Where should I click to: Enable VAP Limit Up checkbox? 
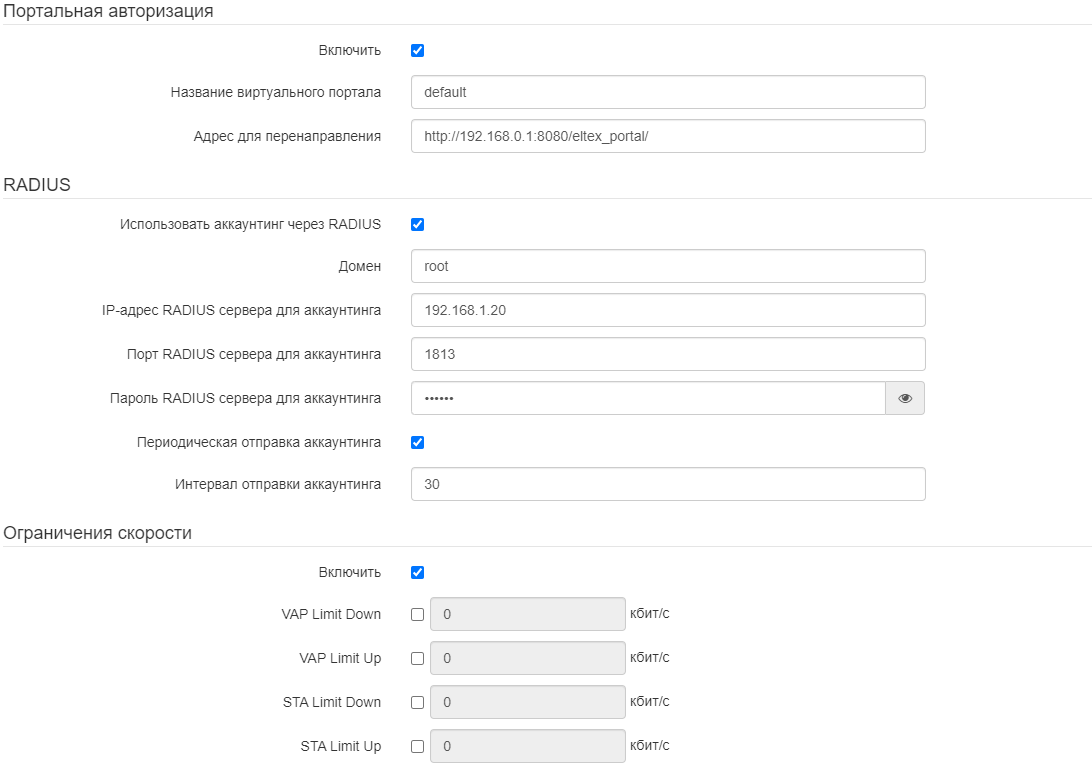[x=418, y=659]
